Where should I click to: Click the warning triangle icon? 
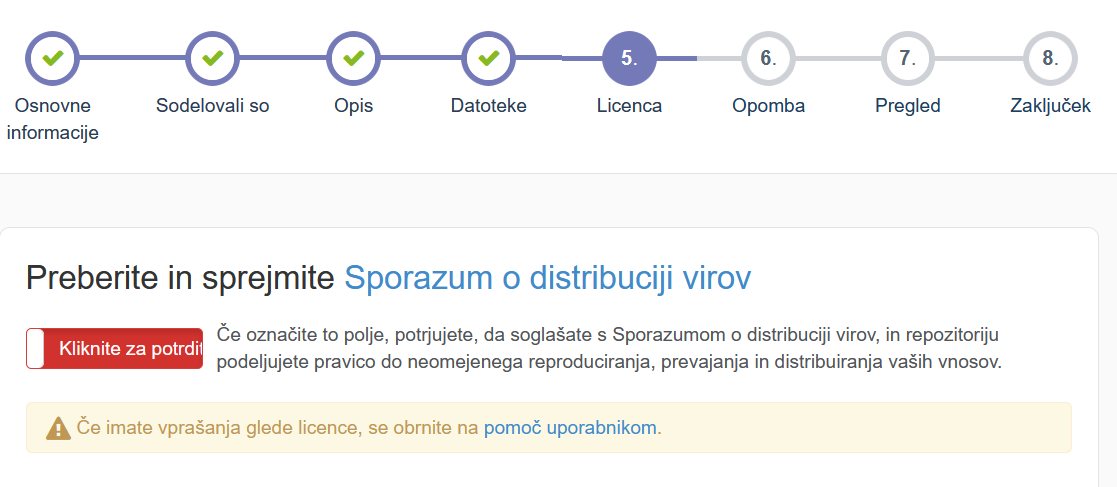point(59,429)
